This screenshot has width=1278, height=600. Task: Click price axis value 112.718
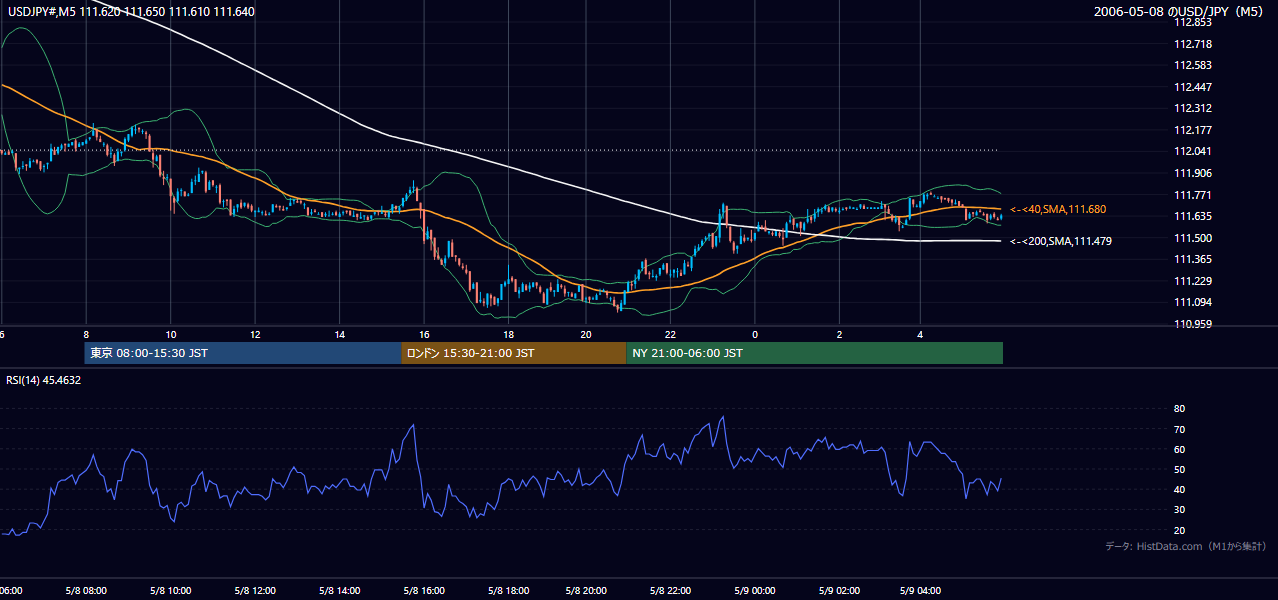[x=1192, y=44]
